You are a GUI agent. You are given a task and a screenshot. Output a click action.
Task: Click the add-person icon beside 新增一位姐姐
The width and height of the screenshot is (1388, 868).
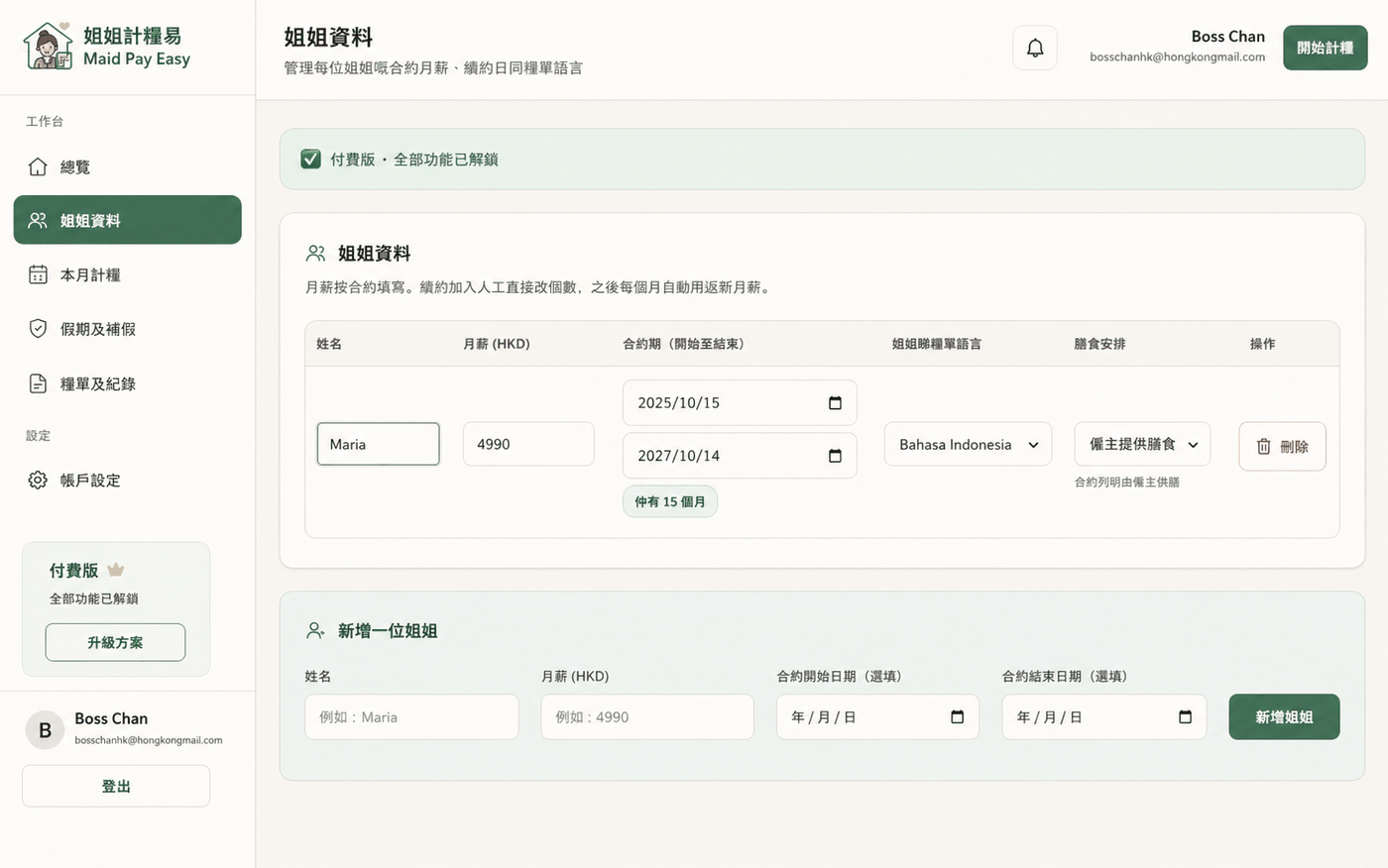(x=316, y=630)
